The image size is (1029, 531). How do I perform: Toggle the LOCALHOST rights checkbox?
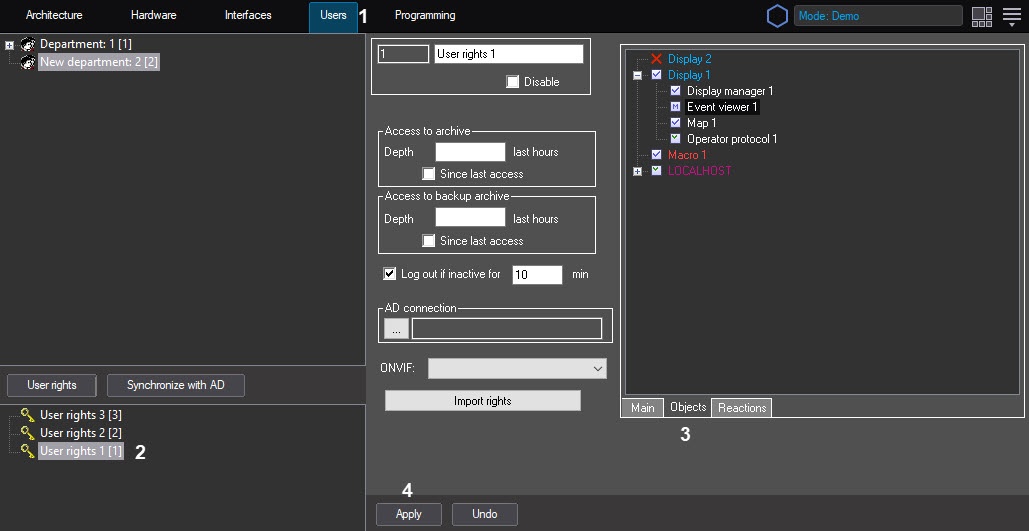click(x=656, y=171)
